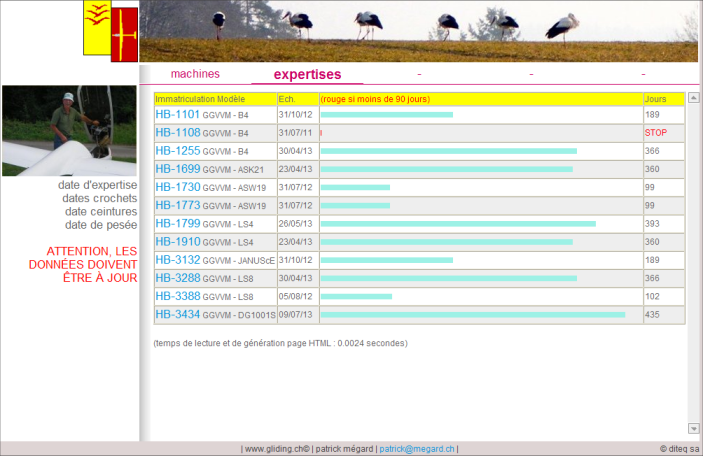Viewport: 703px width, 456px height.
Task: Click the storks banner image
Action: pyautogui.click(x=419, y=31)
